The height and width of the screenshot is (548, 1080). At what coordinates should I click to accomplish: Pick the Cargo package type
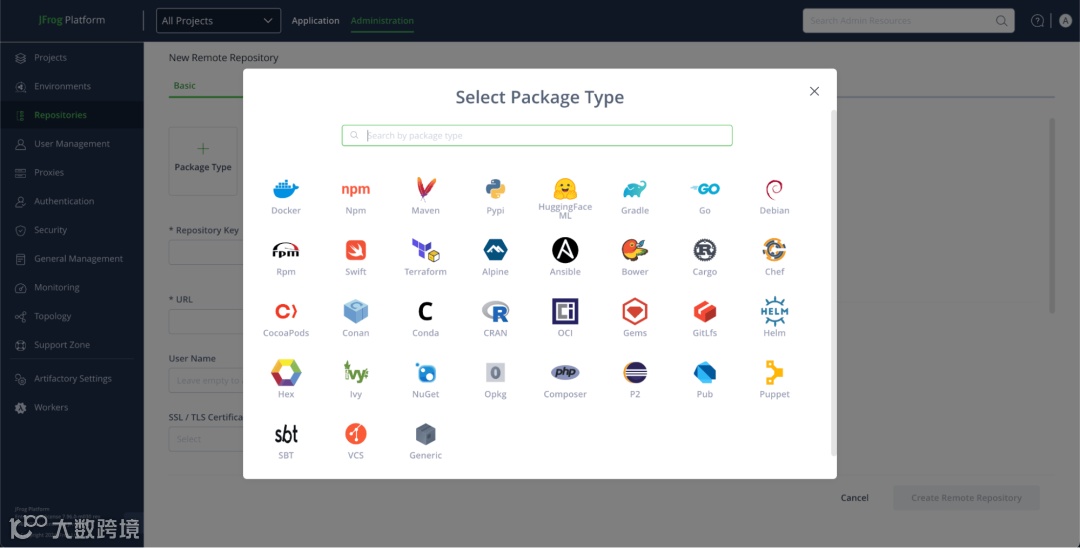705,258
